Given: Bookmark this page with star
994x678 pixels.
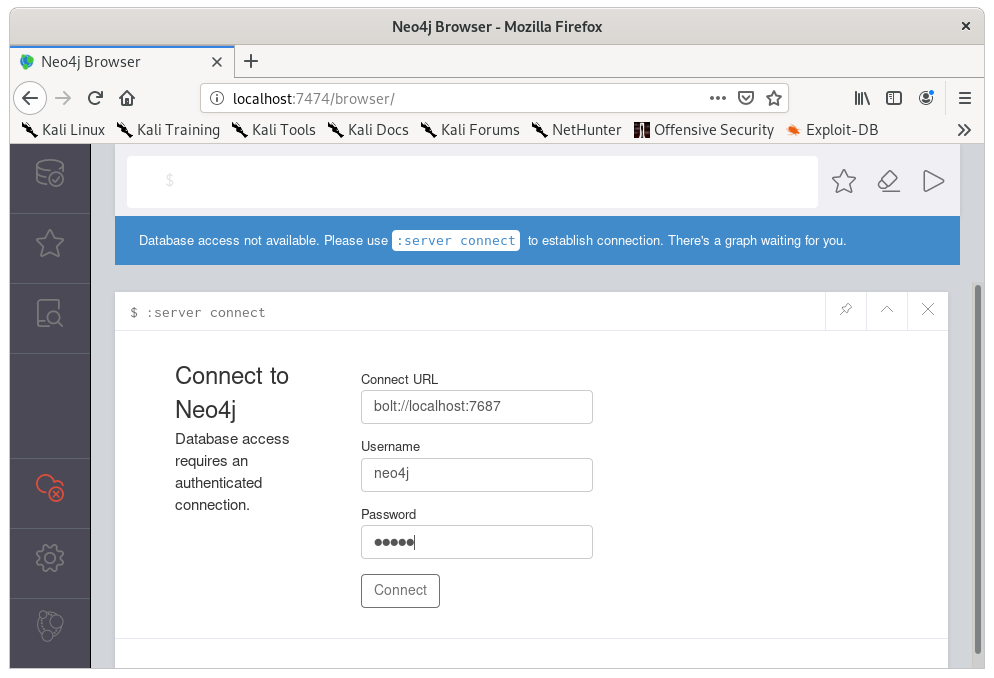Looking at the screenshot, I should (x=773, y=98).
